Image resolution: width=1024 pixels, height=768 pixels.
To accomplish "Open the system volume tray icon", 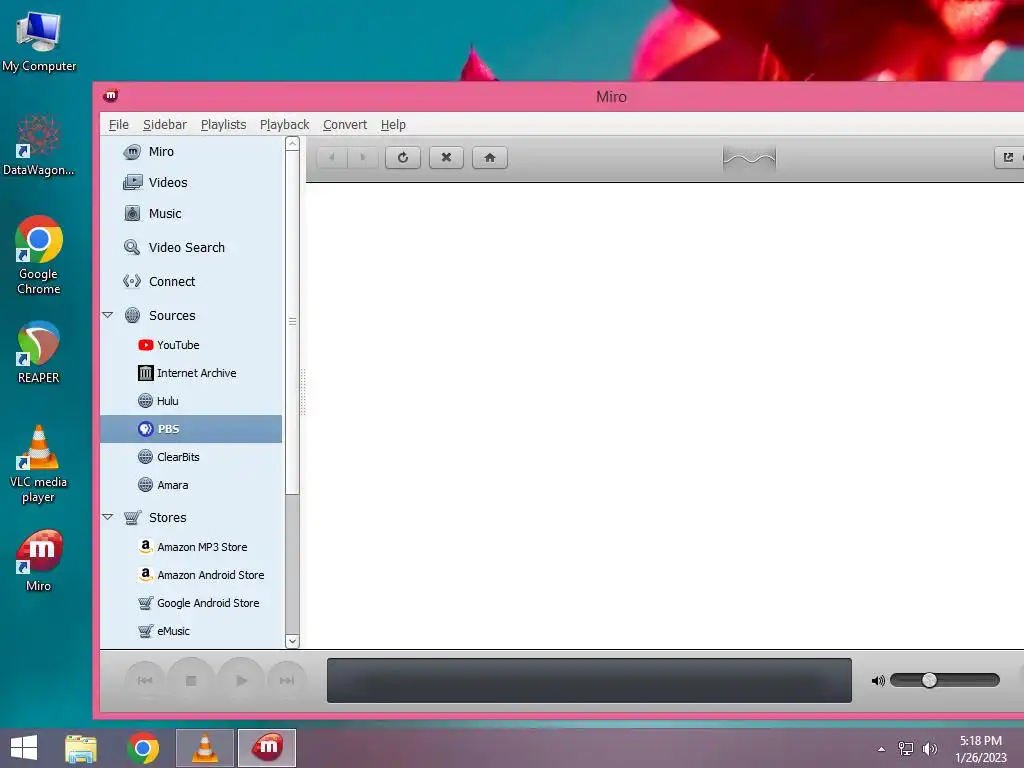I will [x=929, y=749].
